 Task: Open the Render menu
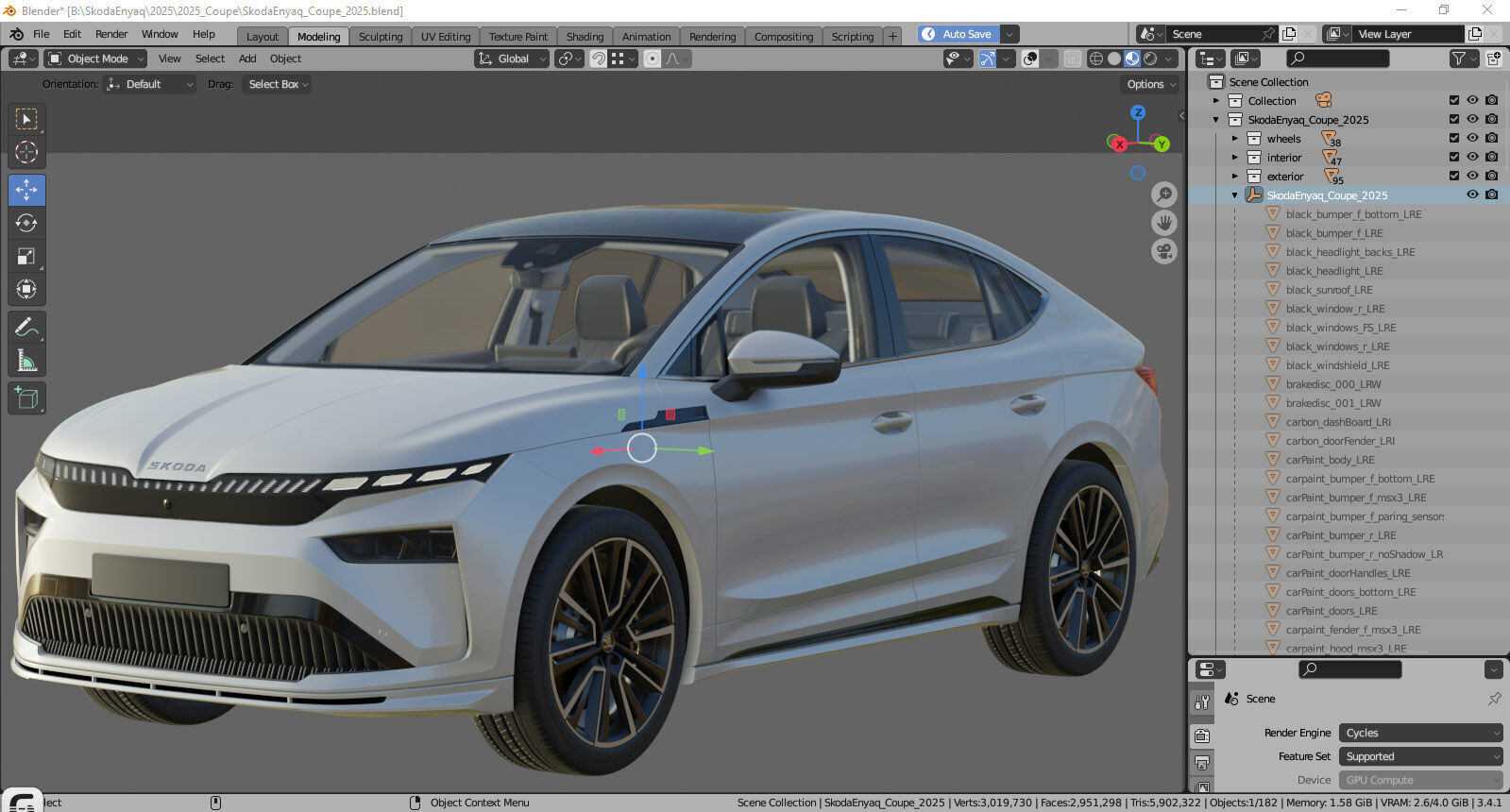[x=111, y=34]
